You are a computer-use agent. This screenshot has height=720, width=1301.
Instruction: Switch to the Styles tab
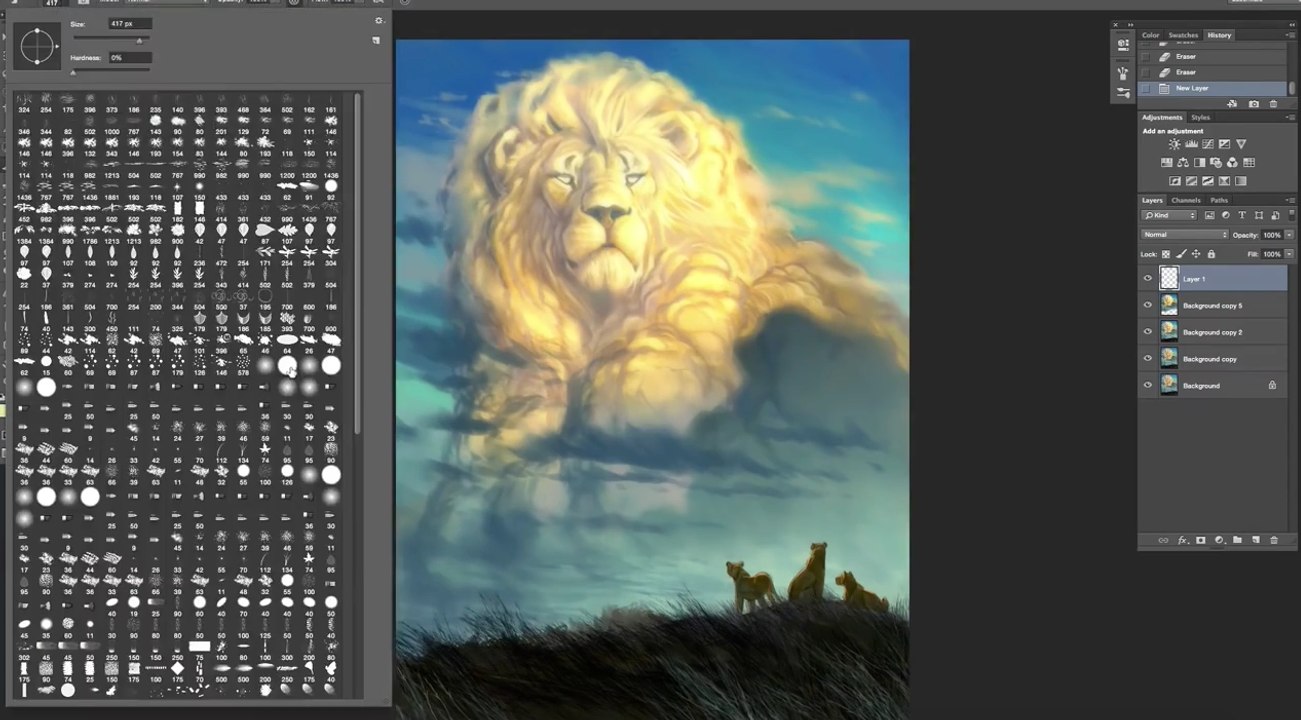click(1200, 117)
